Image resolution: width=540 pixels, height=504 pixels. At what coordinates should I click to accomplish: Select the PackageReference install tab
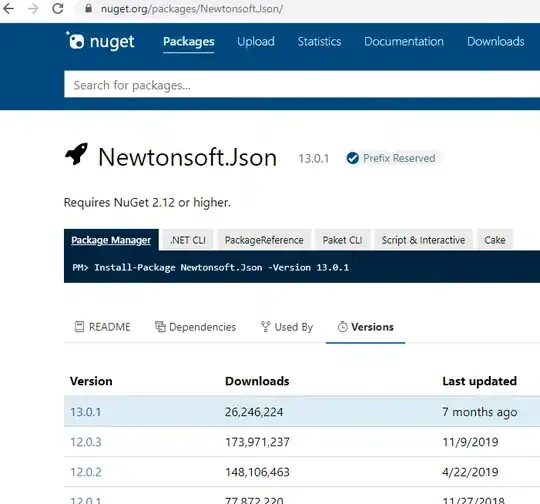264,240
